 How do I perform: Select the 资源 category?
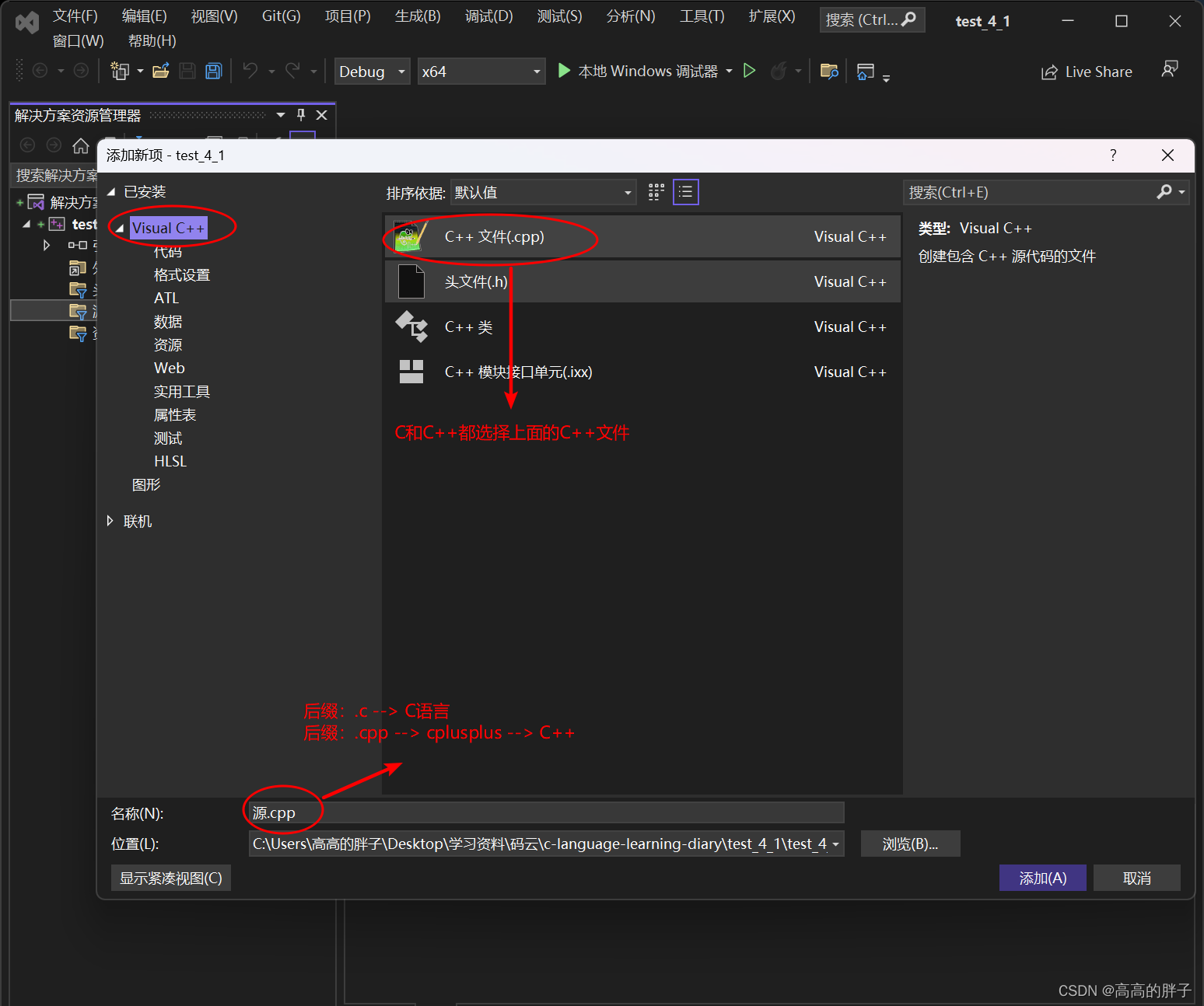[168, 345]
